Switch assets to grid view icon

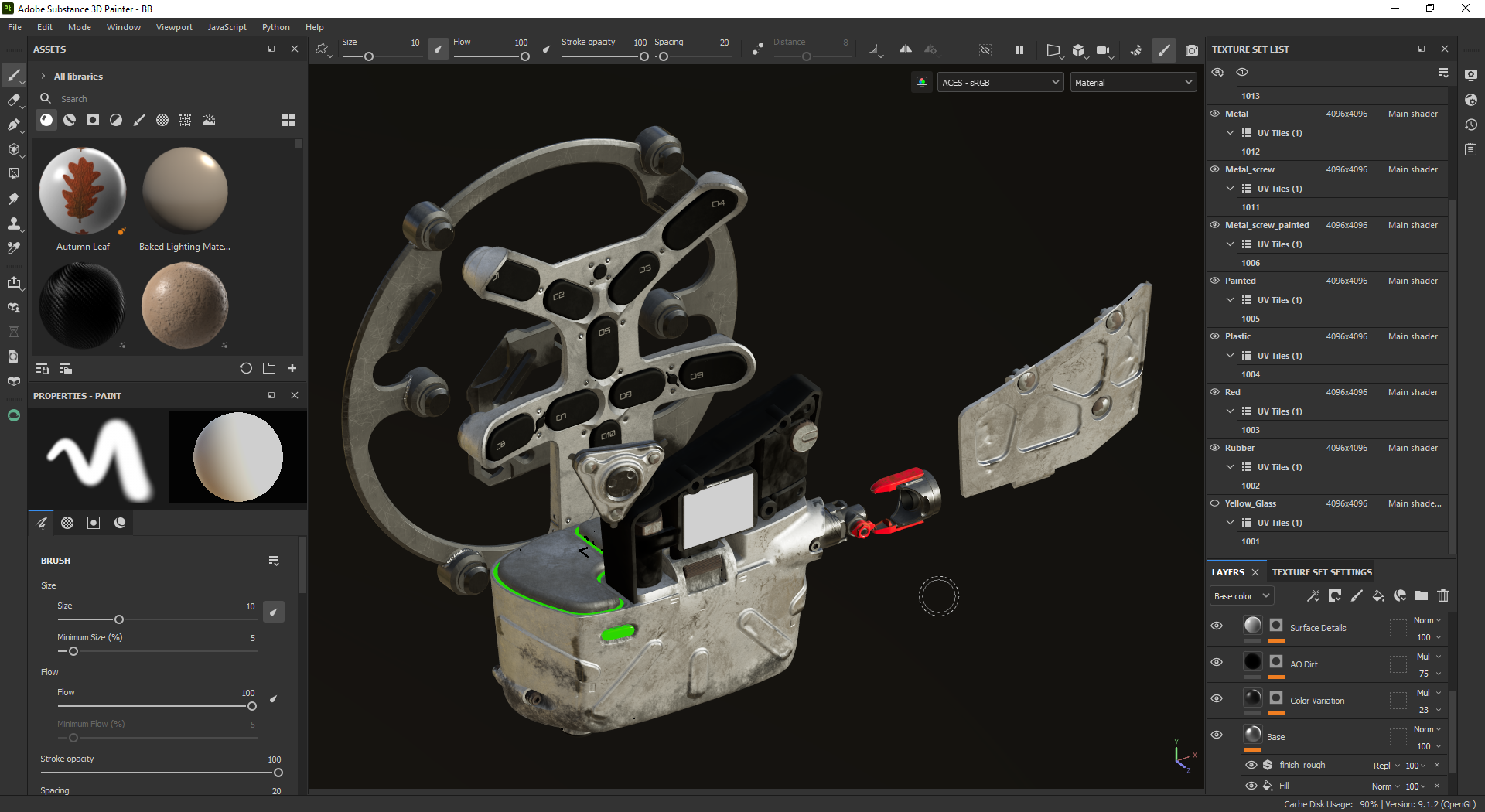click(288, 120)
